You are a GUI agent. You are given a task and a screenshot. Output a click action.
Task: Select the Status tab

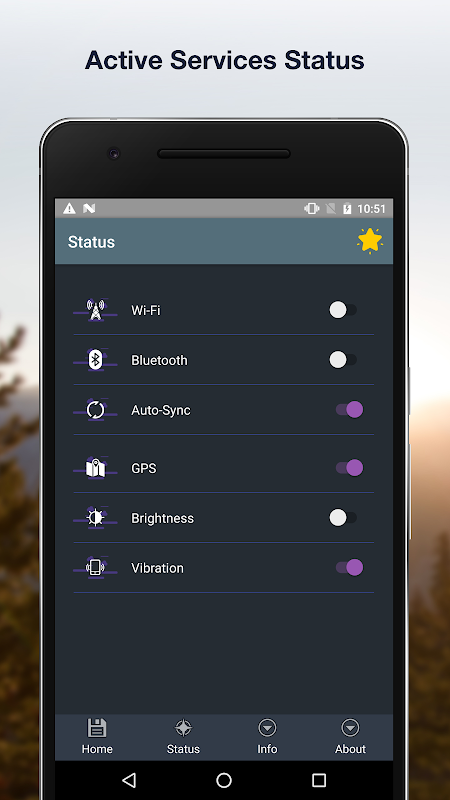click(183, 737)
